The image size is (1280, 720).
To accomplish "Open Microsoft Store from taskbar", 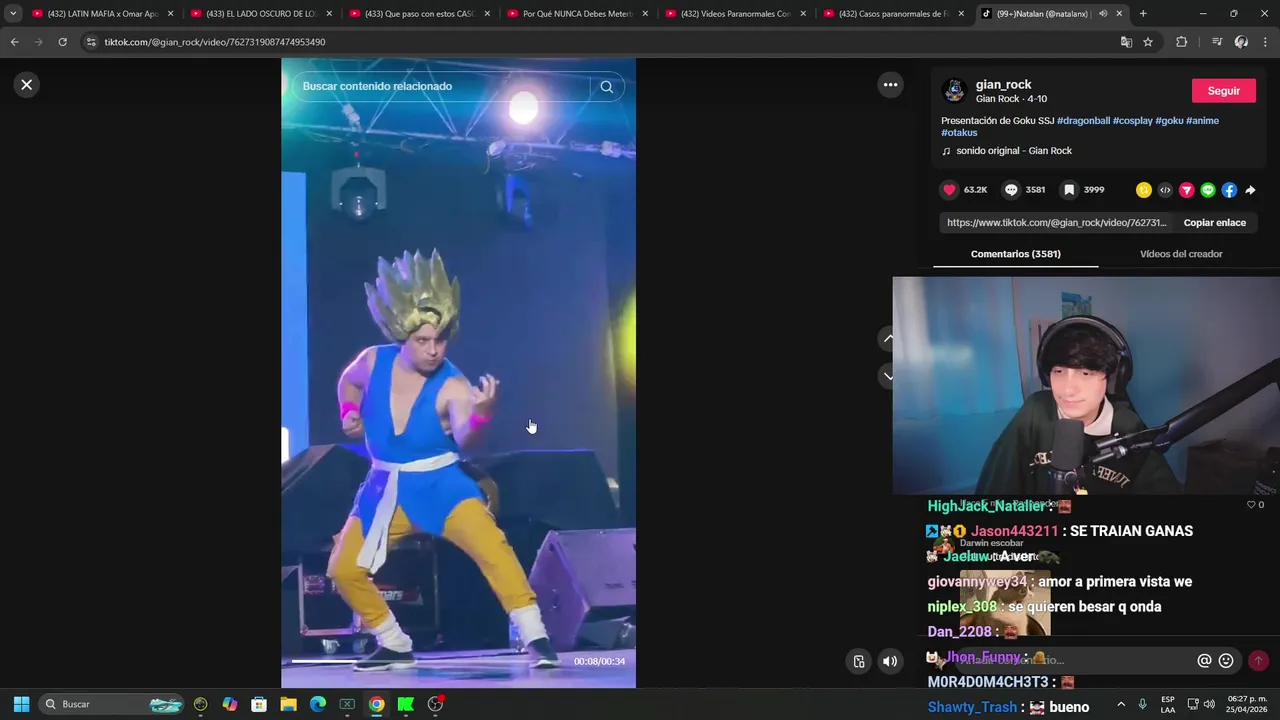I will tap(259, 704).
